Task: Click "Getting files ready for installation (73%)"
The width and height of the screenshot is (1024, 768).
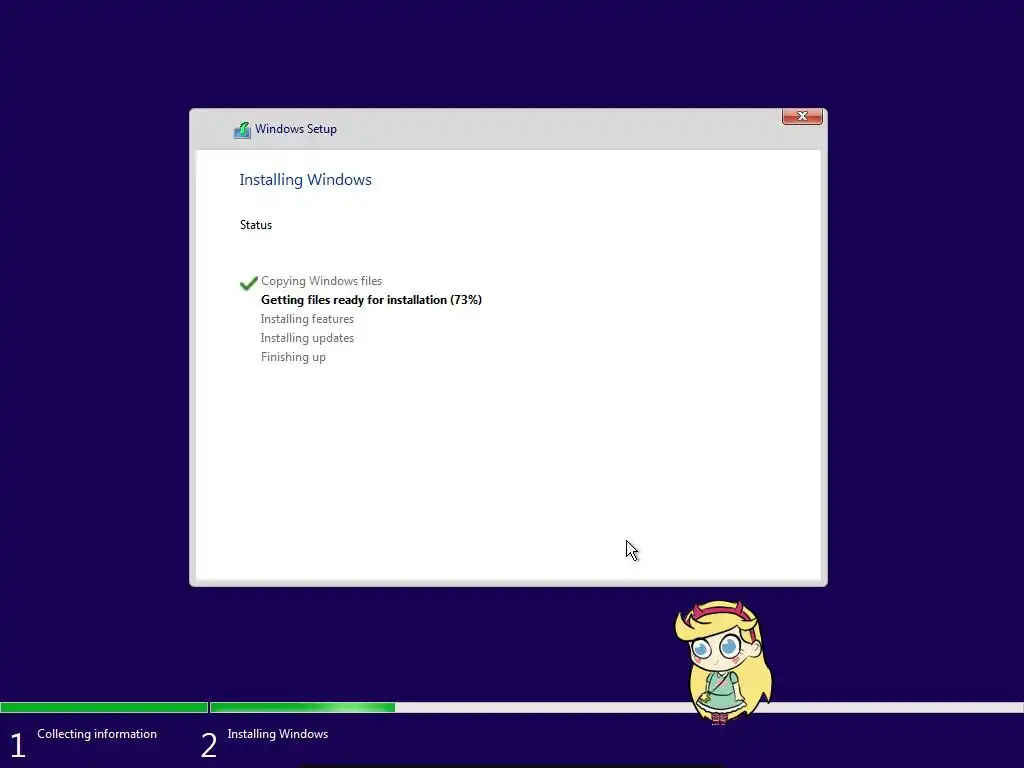Action: click(x=371, y=300)
